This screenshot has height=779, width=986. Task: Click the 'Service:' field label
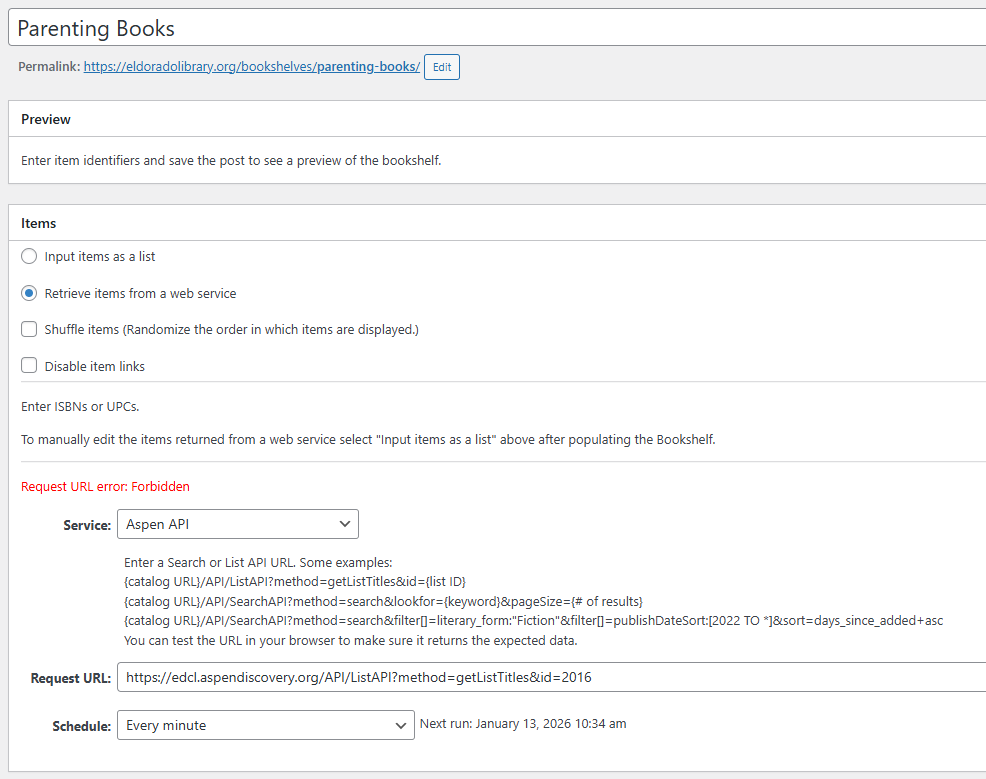(86, 525)
